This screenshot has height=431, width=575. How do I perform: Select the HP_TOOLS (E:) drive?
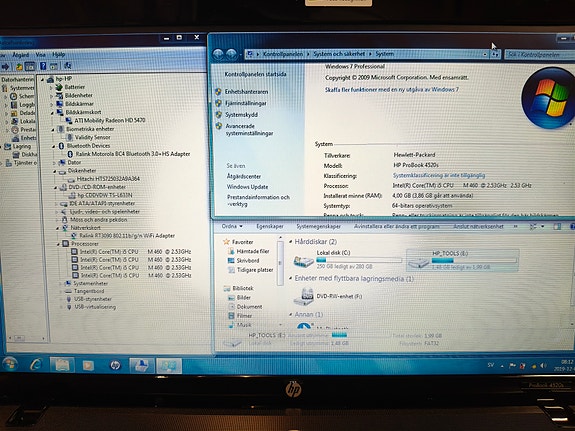tap(462, 260)
